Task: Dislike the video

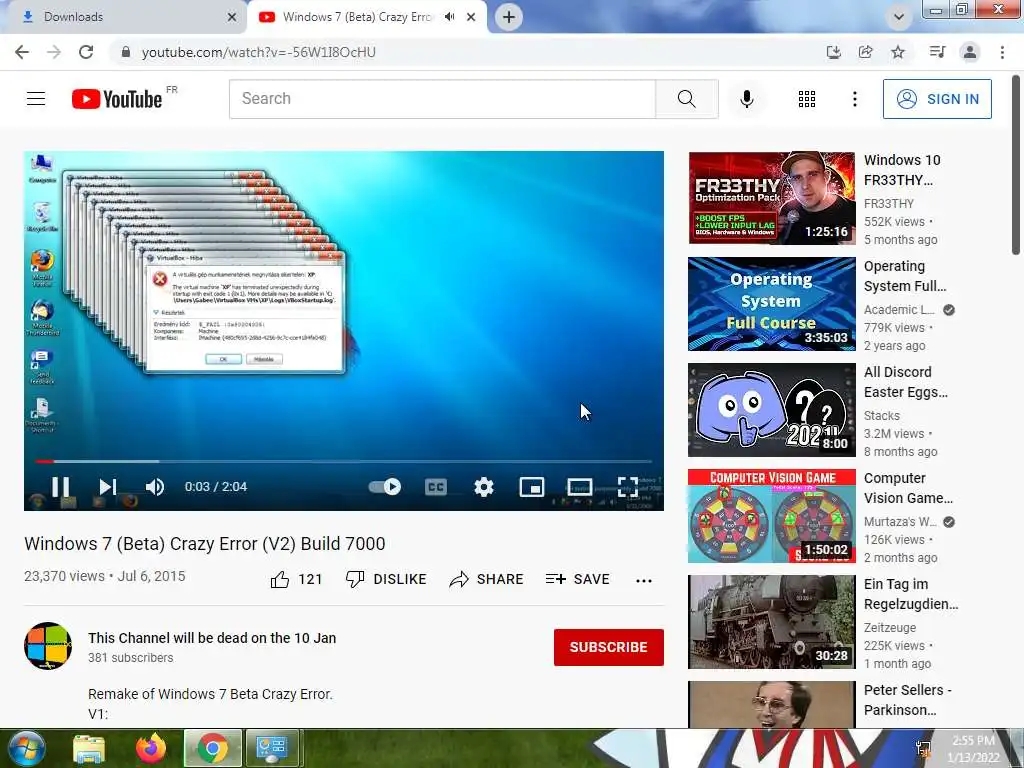Action: [x=386, y=579]
